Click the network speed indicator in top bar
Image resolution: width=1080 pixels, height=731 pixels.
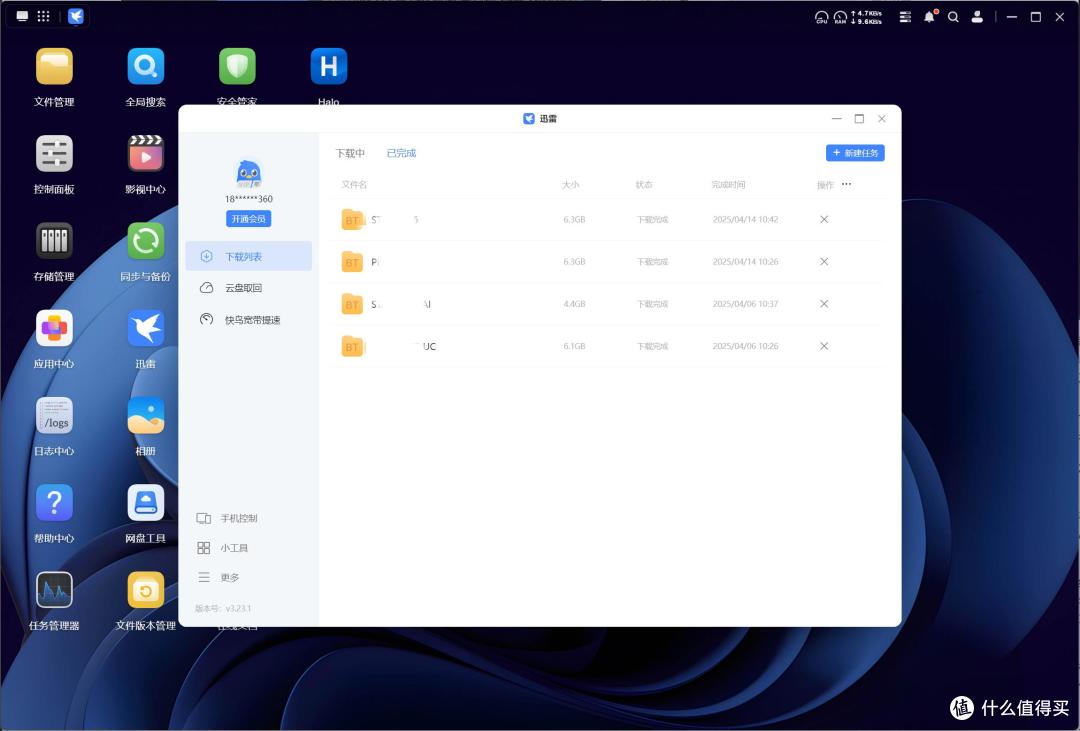866,17
